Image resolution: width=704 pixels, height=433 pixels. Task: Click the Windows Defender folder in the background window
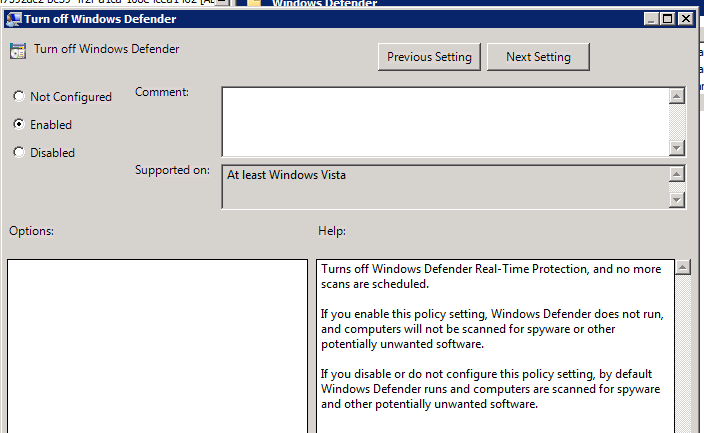click(x=255, y=4)
